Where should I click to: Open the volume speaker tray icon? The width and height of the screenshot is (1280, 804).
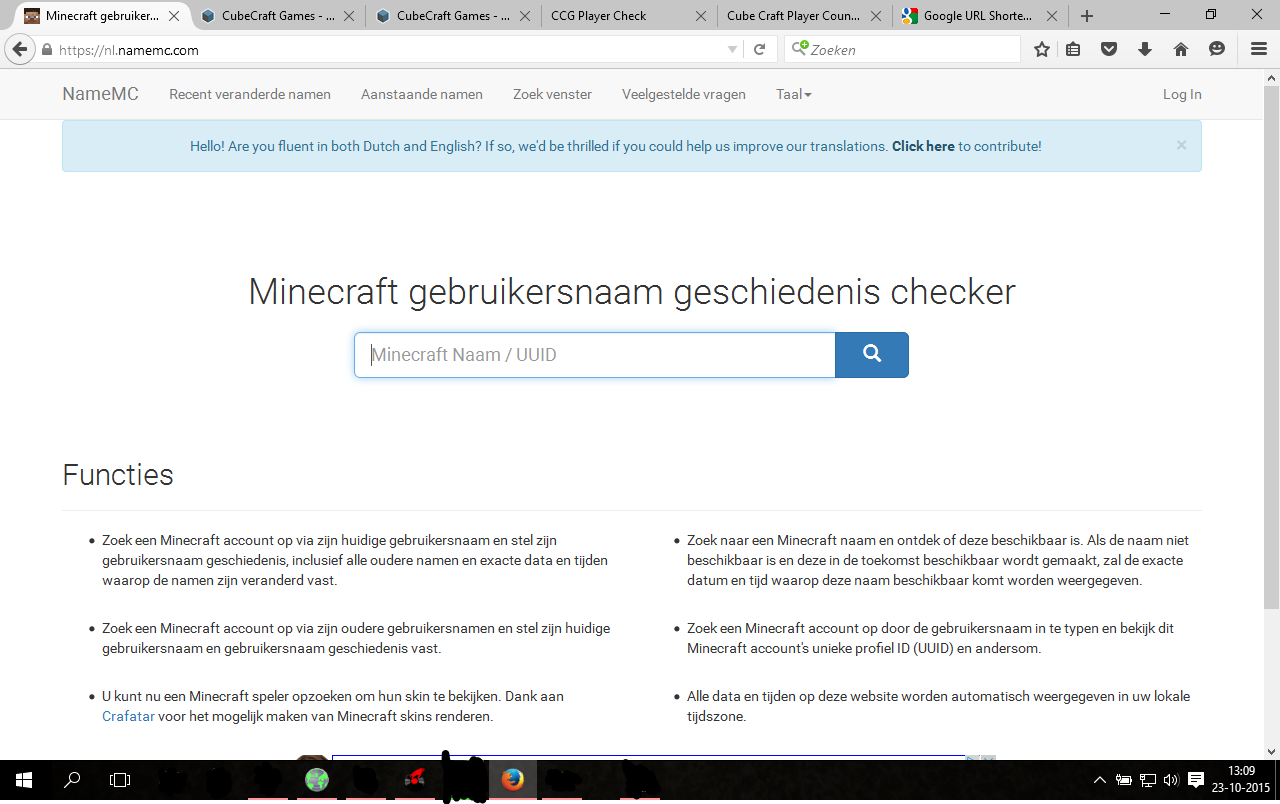[1171, 780]
